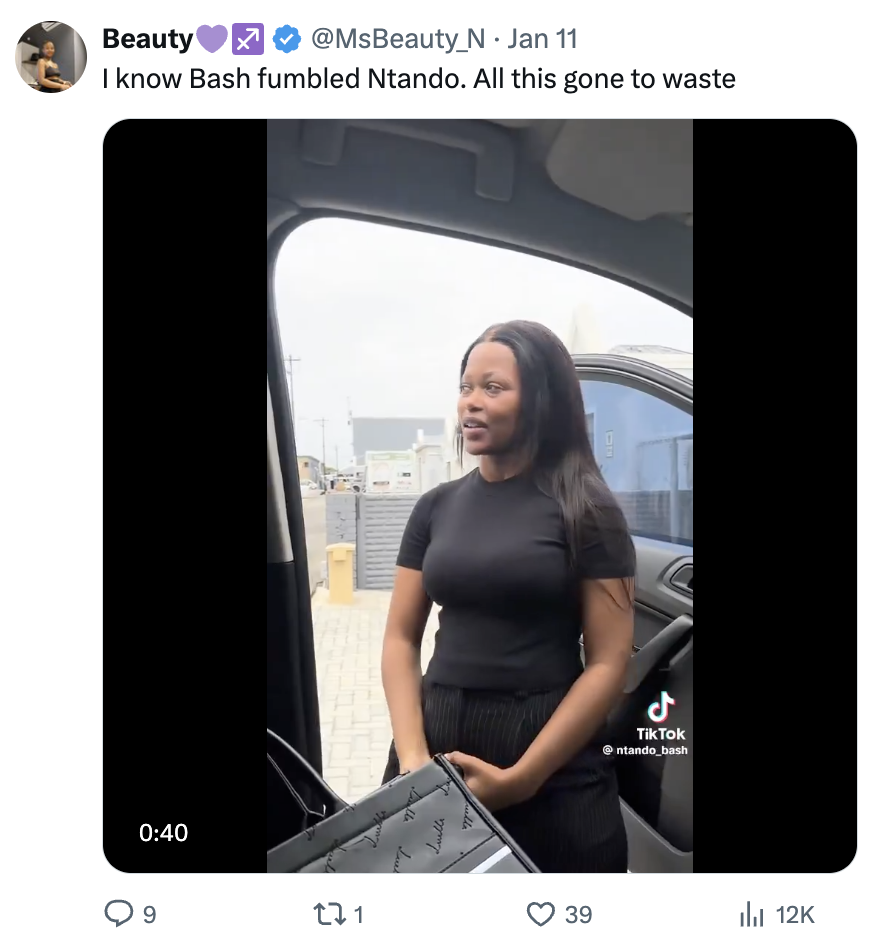This screenshot has height=942, width=880.
Task: Click the Sagittarius emoji beside the name
Action: (248, 39)
